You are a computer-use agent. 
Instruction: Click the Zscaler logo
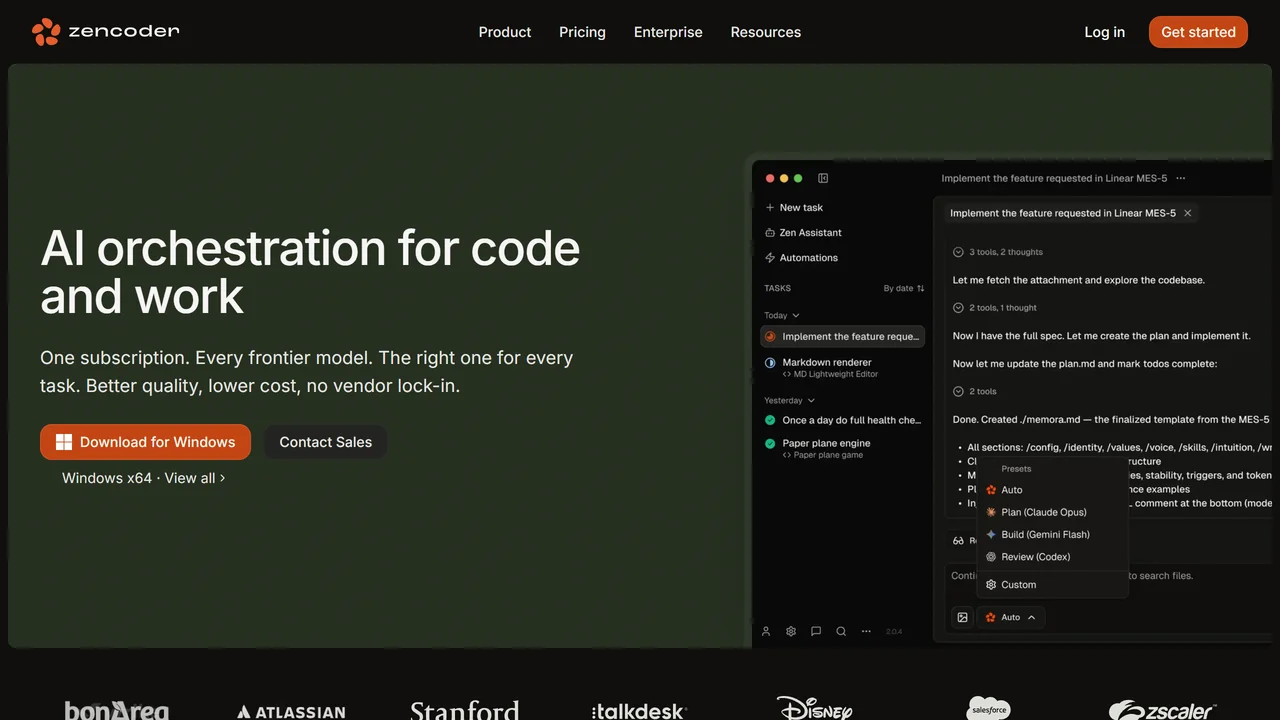pyautogui.click(x=1162, y=710)
